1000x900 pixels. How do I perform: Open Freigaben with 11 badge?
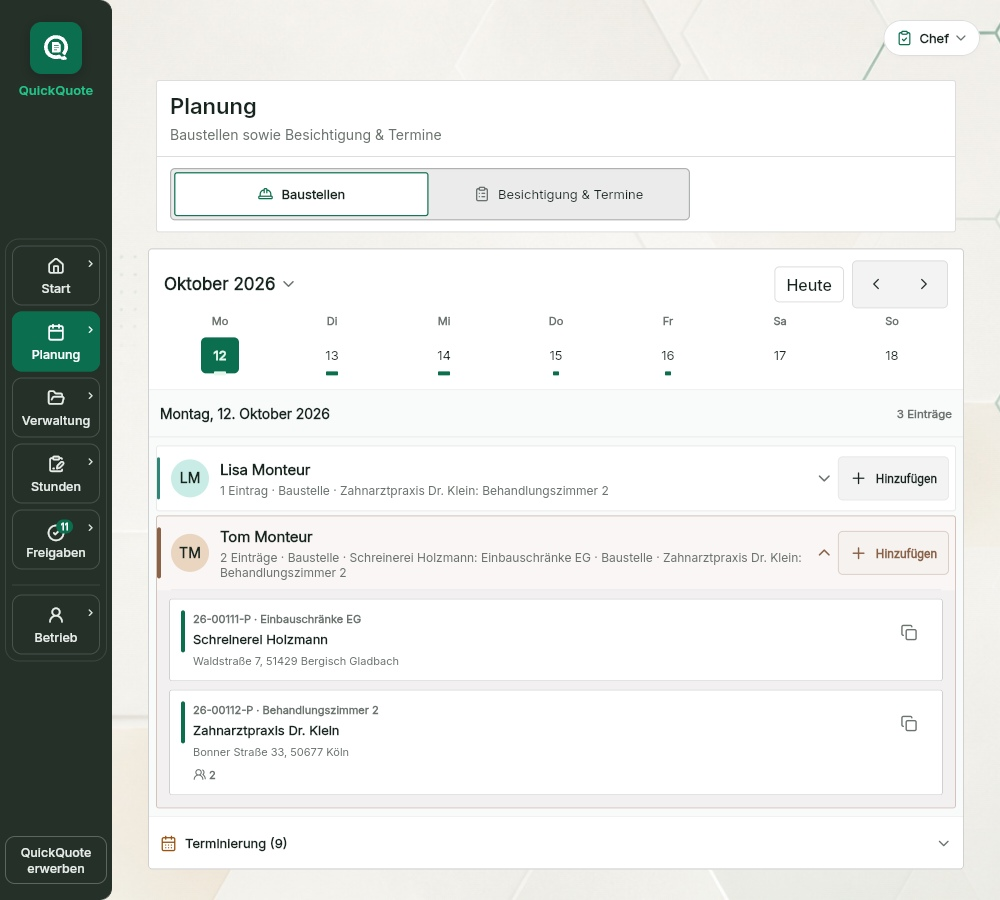click(55, 540)
